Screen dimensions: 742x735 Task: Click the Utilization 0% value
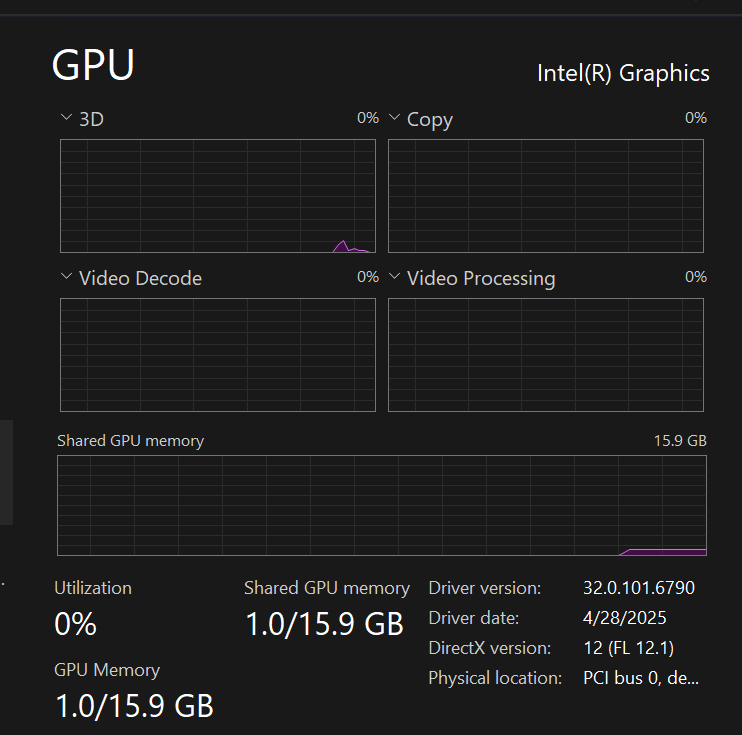[75, 625]
